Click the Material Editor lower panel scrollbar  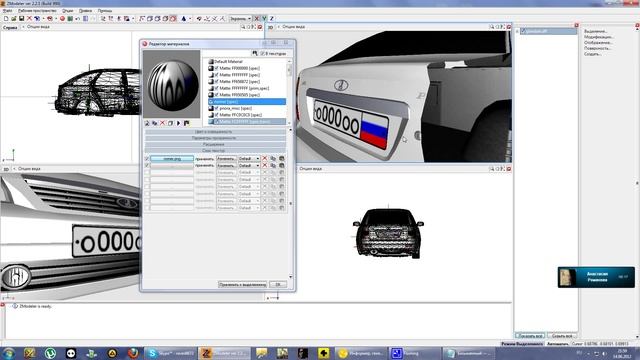[x=291, y=203]
